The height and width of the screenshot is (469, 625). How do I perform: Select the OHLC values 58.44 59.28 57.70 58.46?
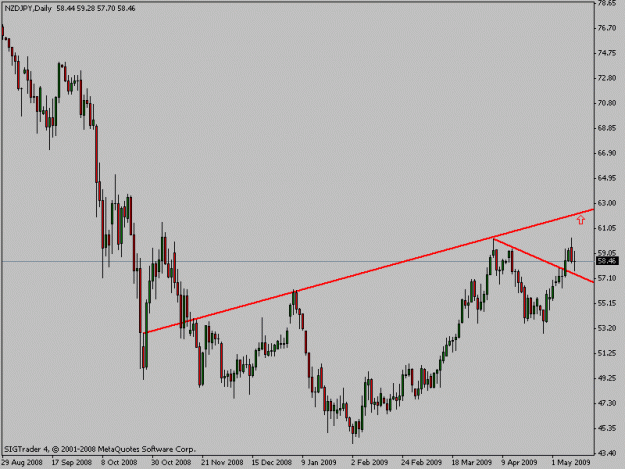(x=96, y=8)
